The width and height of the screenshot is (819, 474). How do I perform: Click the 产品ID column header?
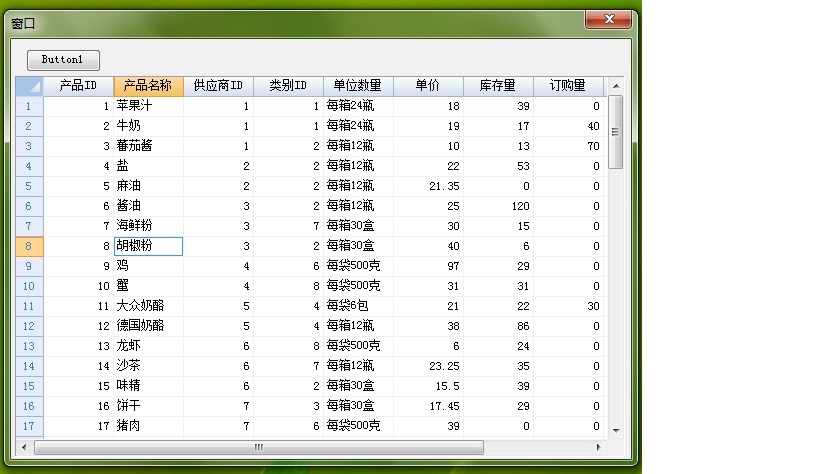(78, 86)
